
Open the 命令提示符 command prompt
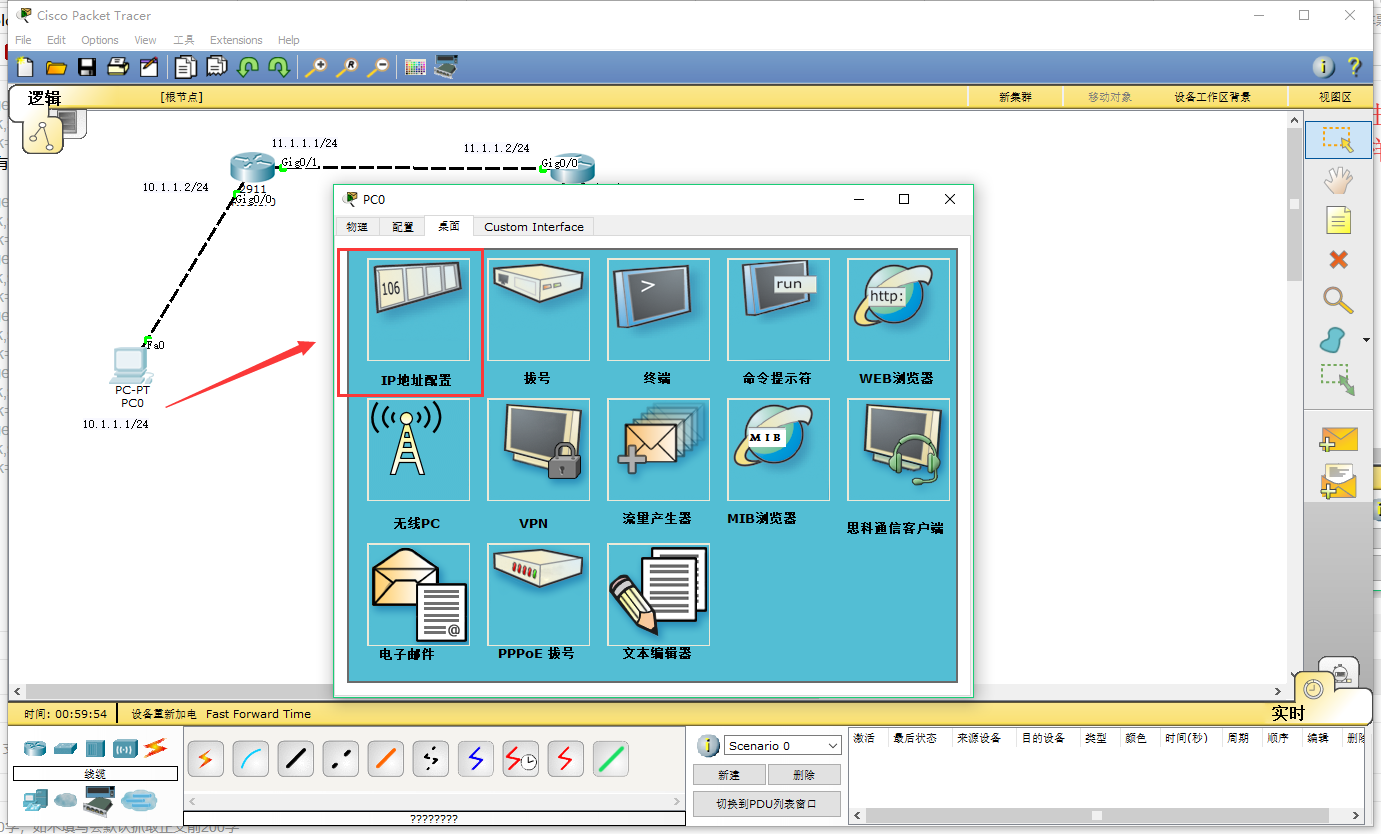point(778,309)
